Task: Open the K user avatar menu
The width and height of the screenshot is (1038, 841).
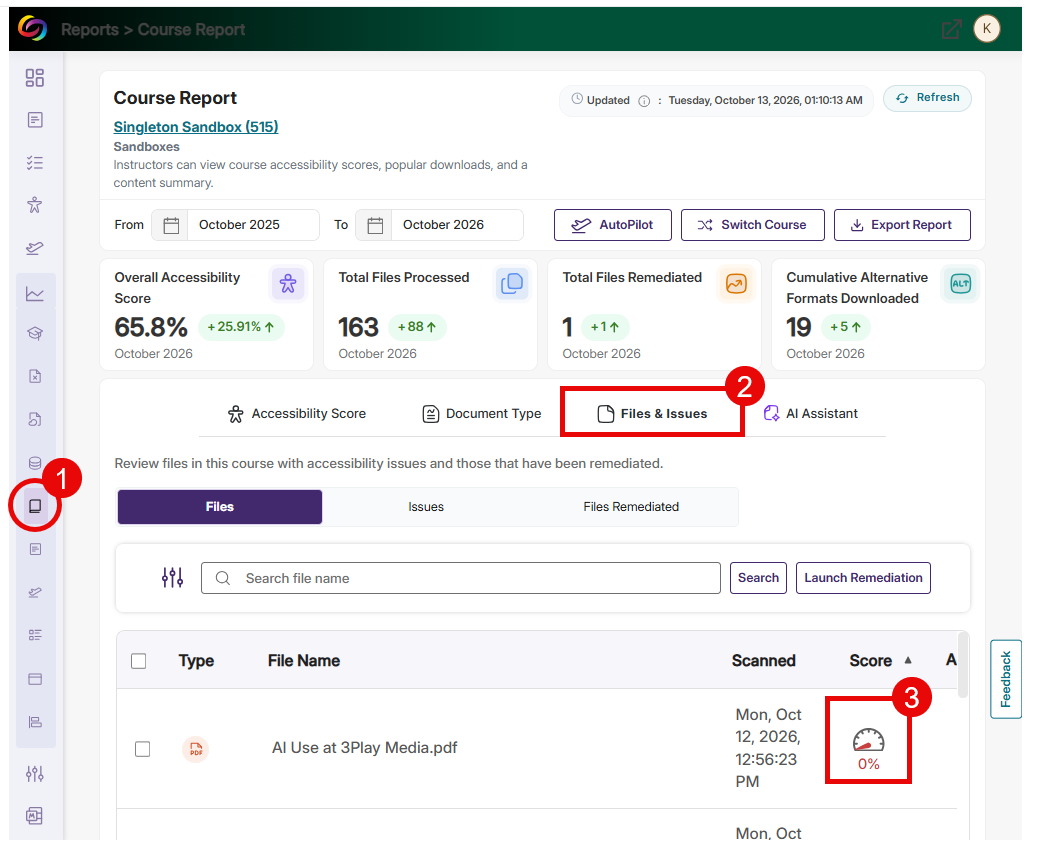Action: 986,28
